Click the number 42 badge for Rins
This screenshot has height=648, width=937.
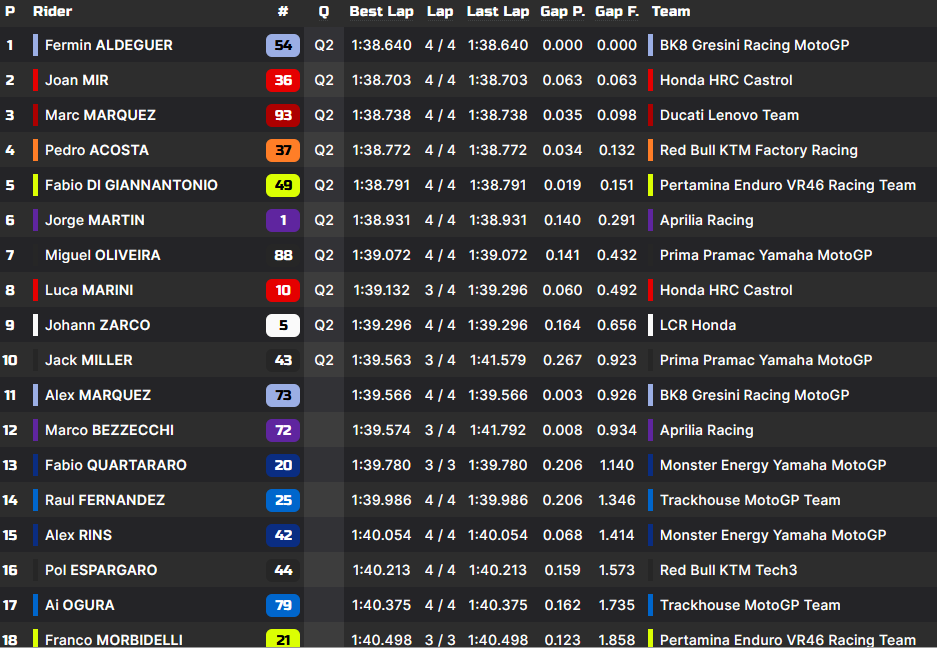click(283, 535)
